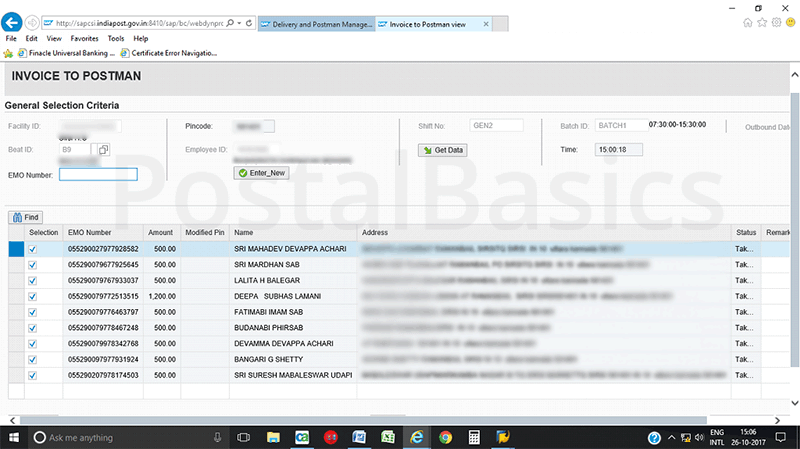Launch Google Chrome from the taskbar
The width and height of the screenshot is (800, 449).
coord(445,437)
